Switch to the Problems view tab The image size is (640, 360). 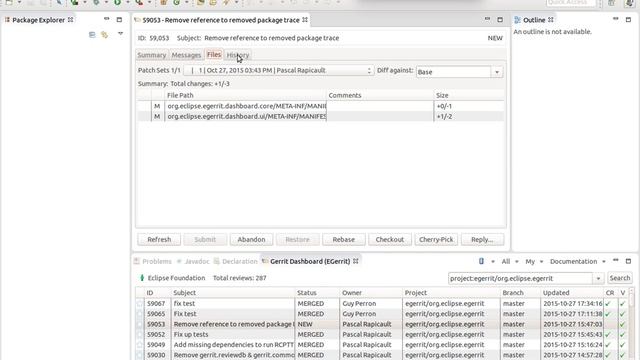pyautogui.click(x=153, y=261)
